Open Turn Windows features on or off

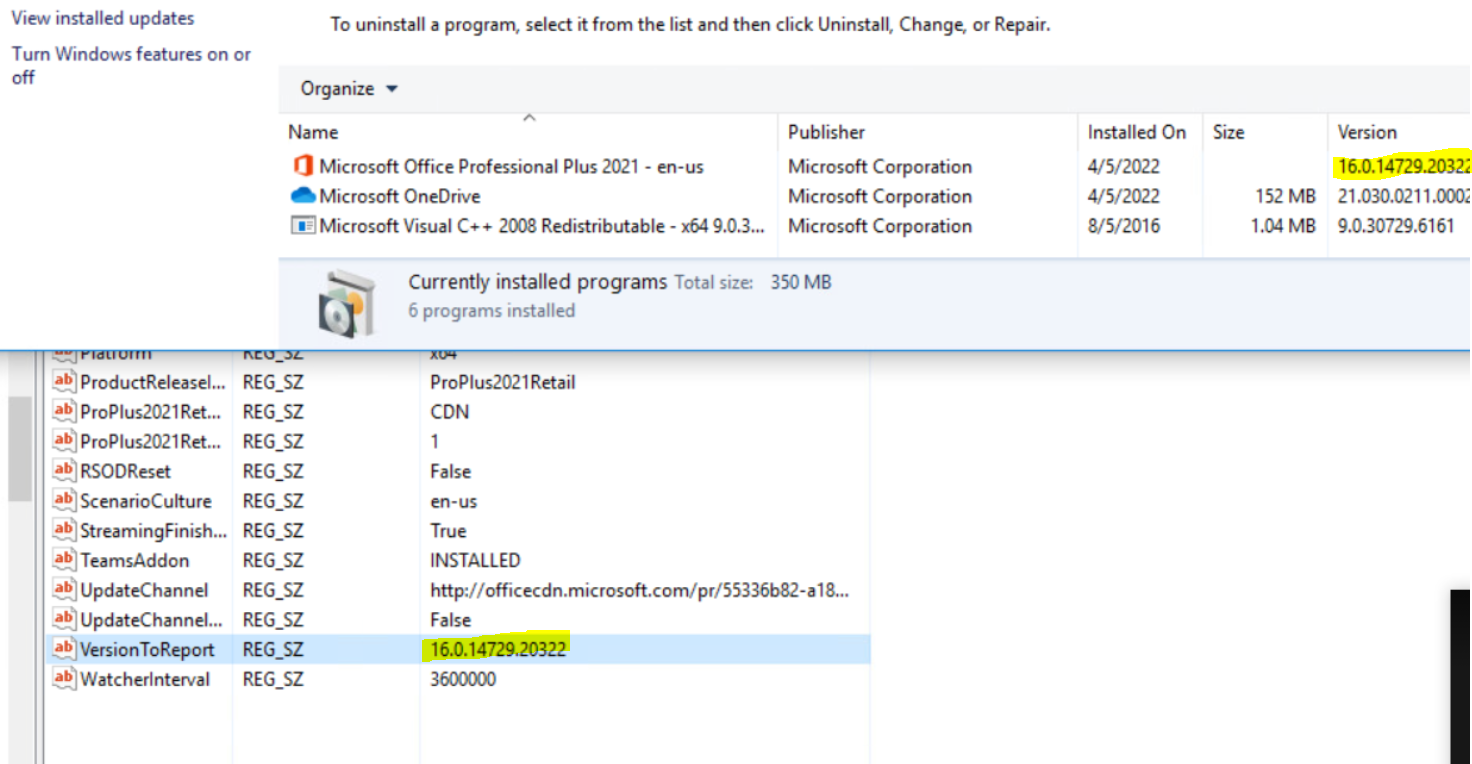pos(131,65)
